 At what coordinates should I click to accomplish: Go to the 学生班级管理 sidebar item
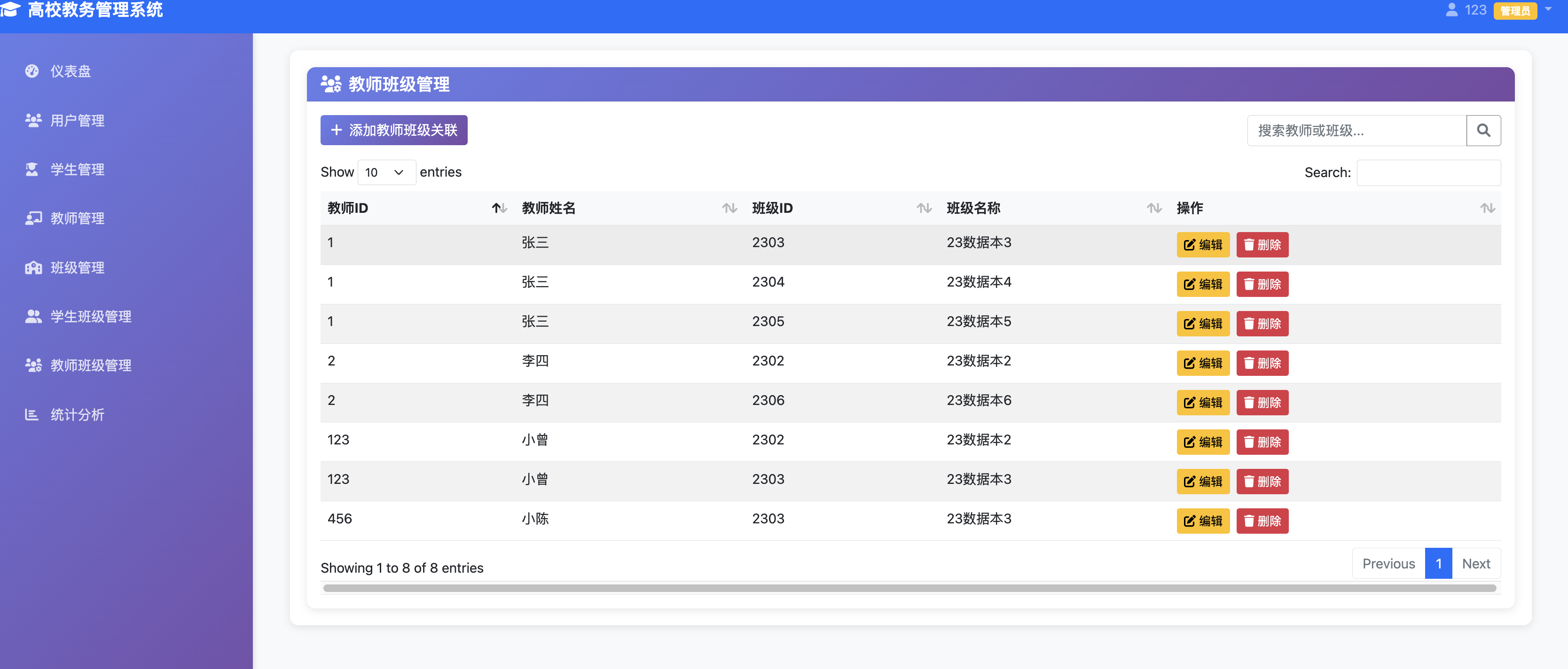point(90,316)
